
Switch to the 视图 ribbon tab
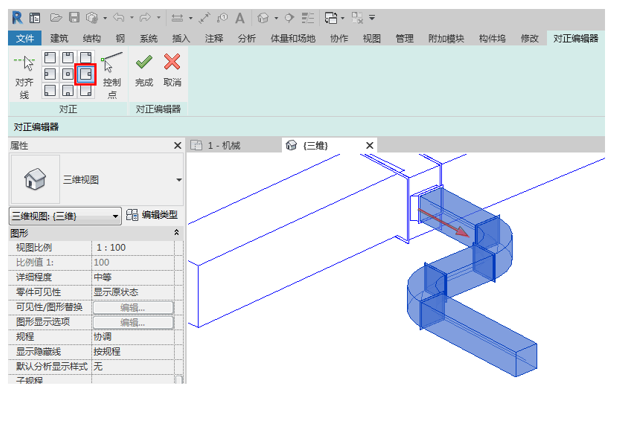click(372, 38)
